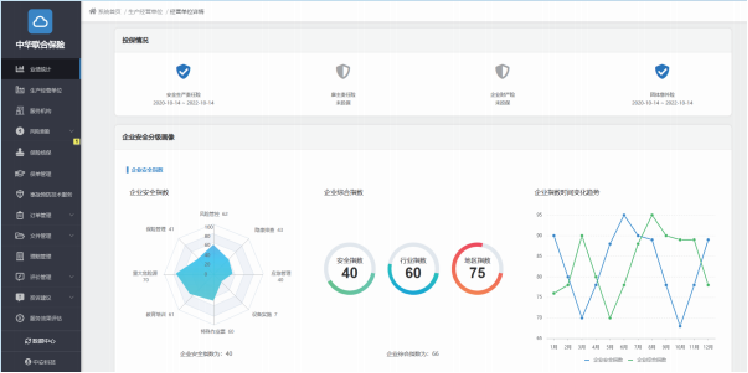Toggle green line series in chart legend
748x373 pixels.
(x=648, y=359)
